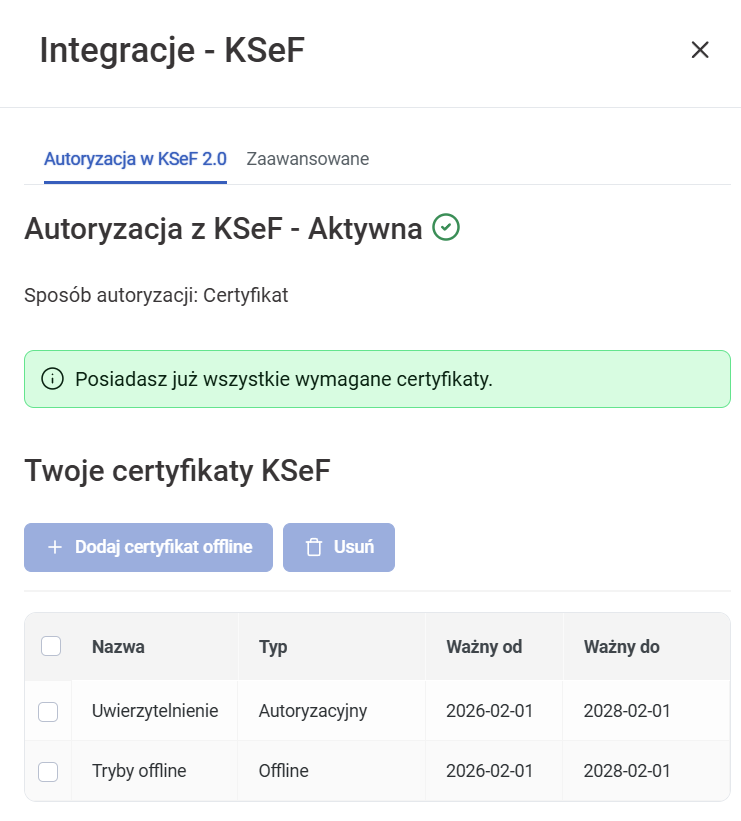Viewport: 741px width, 821px height.
Task: Toggle the select-all checkbox in table header
Action: tap(51, 646)
